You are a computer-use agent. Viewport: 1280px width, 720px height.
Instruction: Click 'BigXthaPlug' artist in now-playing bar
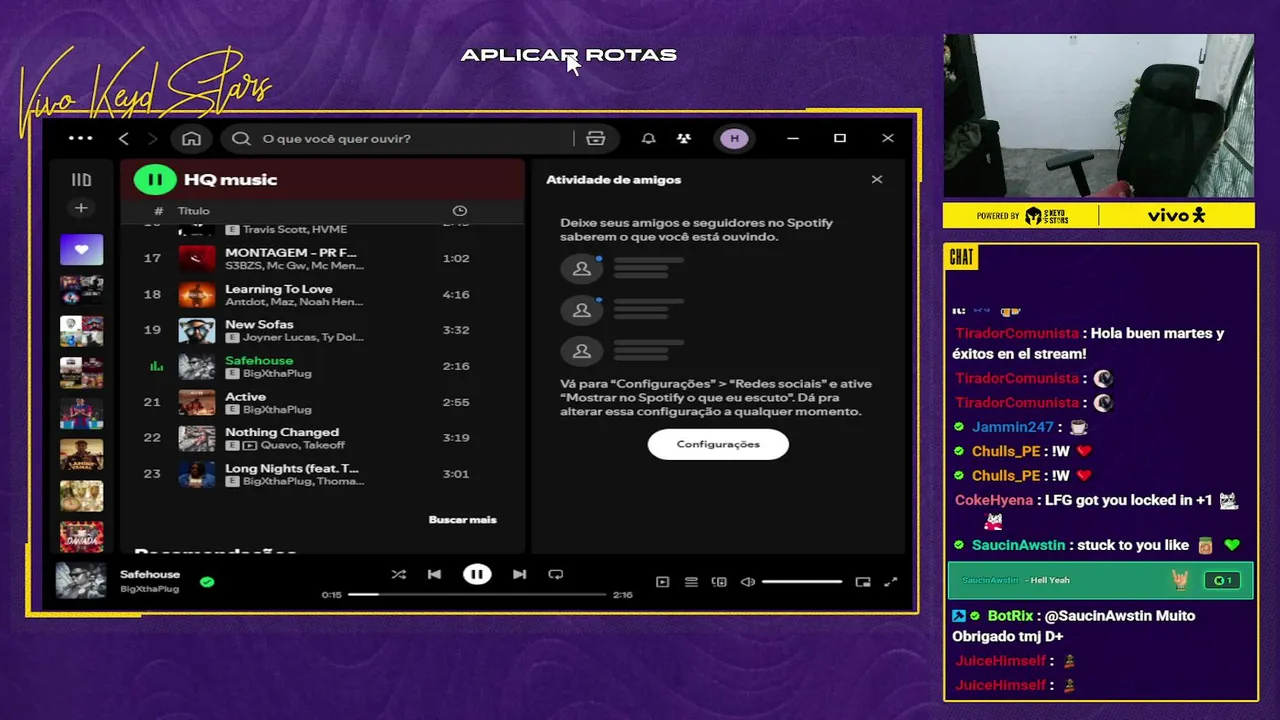pos(149,589)
